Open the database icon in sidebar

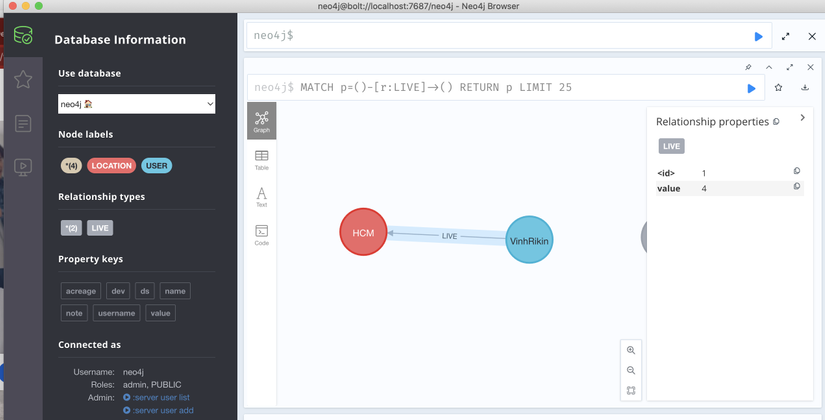[23, 36]
